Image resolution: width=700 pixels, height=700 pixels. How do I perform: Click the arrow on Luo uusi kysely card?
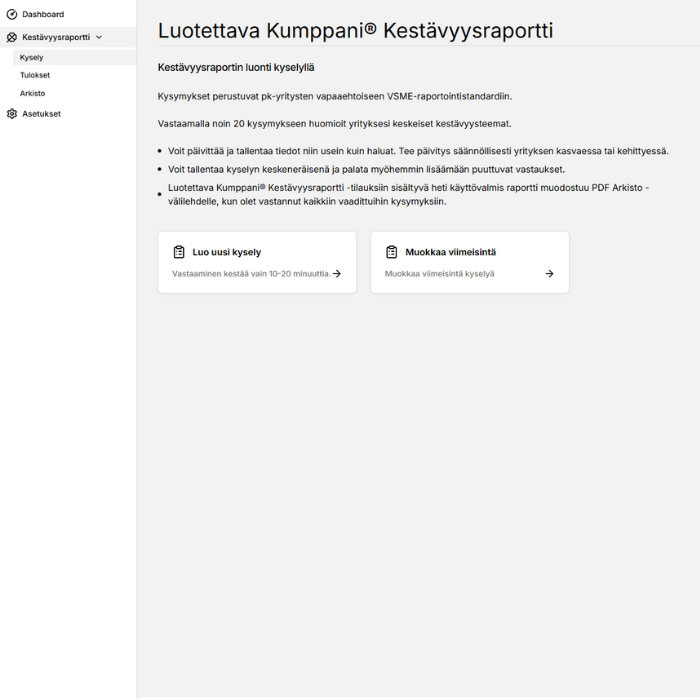point(337,273)
